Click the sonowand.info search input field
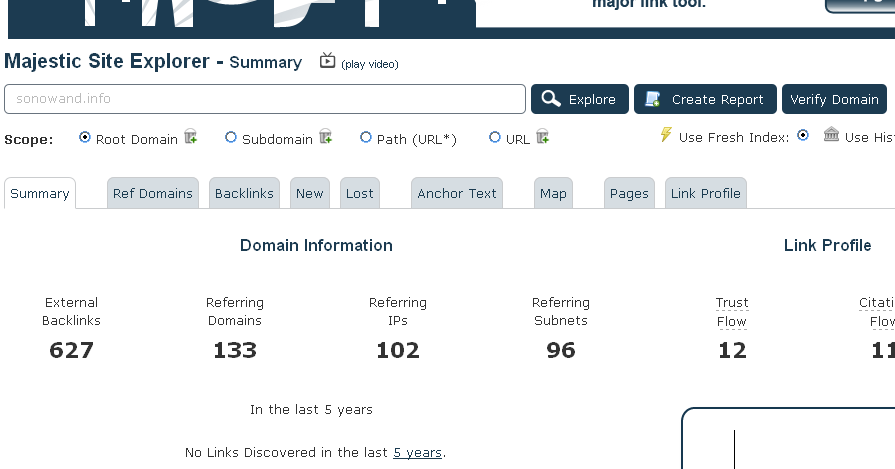Screen dimensions: 895x469 265,99
